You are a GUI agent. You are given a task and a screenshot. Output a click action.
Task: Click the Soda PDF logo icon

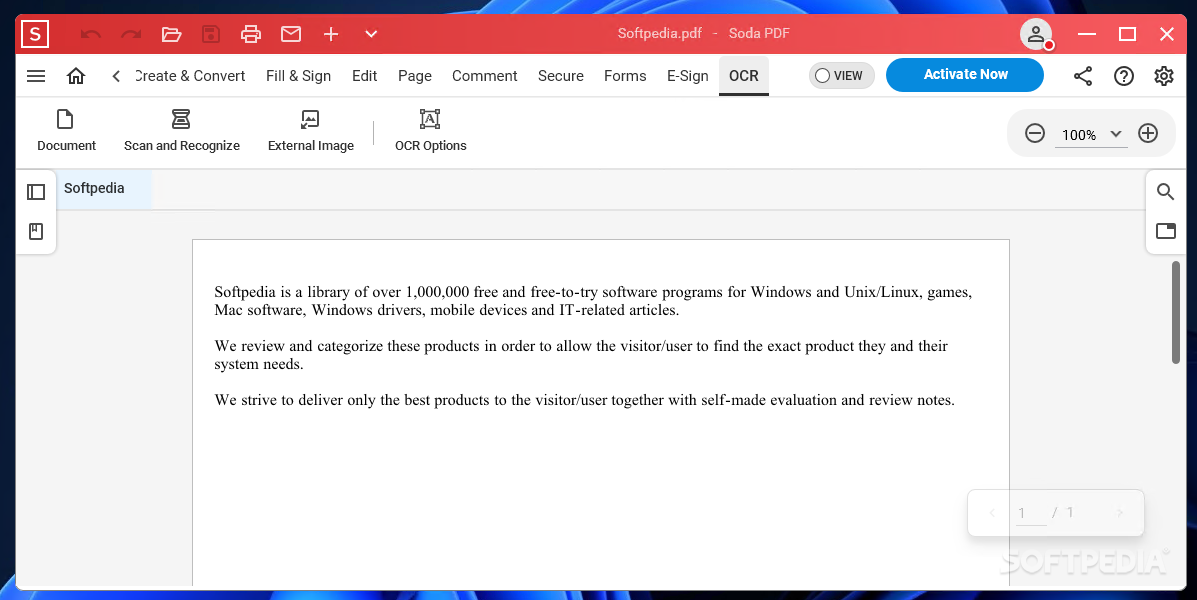coord(35,34)
